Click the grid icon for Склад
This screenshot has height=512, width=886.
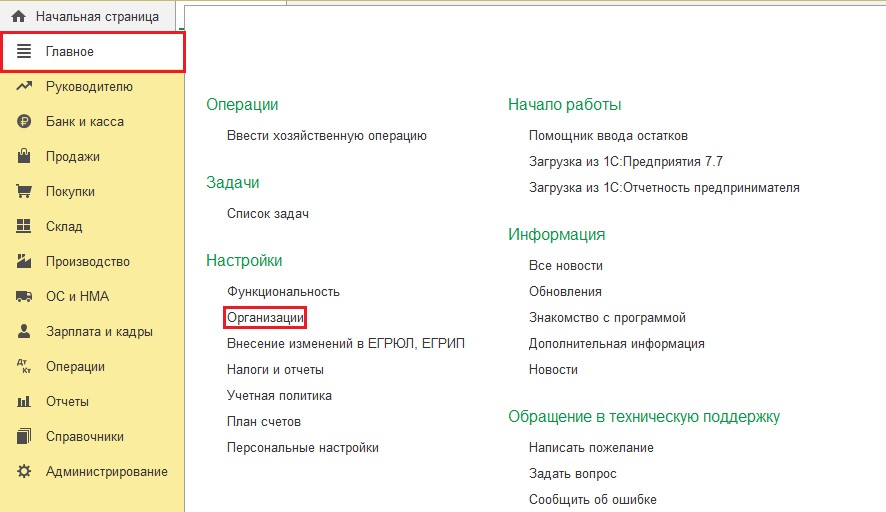(25, 227)
